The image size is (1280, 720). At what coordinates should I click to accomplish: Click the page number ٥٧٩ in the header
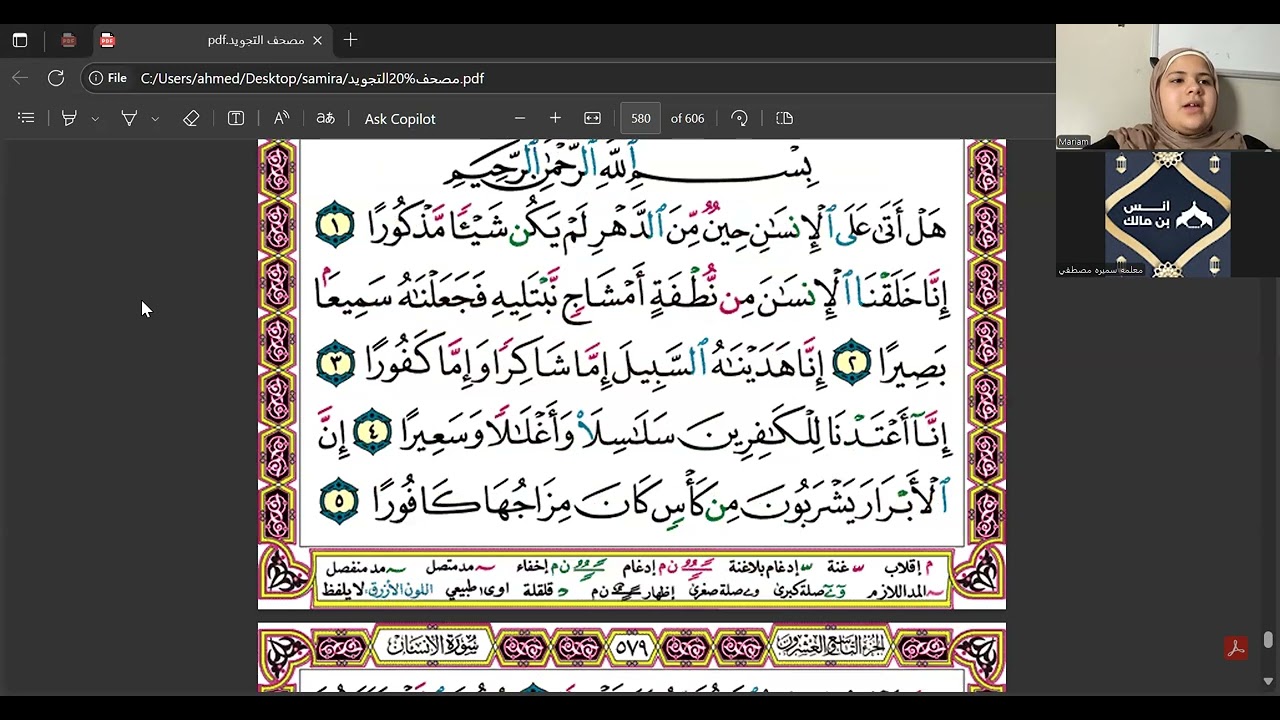coord(631,648)
